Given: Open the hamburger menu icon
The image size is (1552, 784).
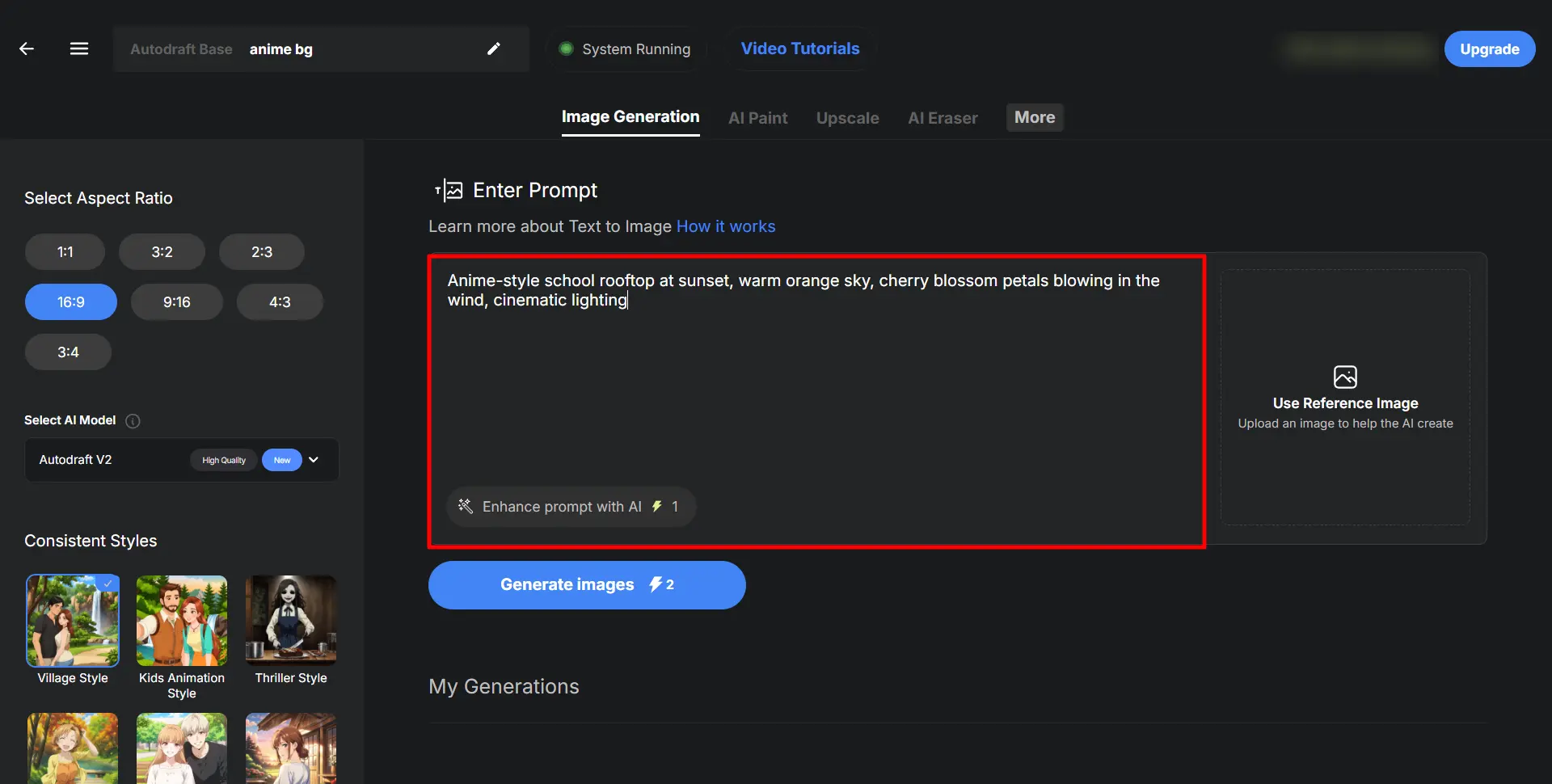Looking at the screenshot, I should click(79, 48).
